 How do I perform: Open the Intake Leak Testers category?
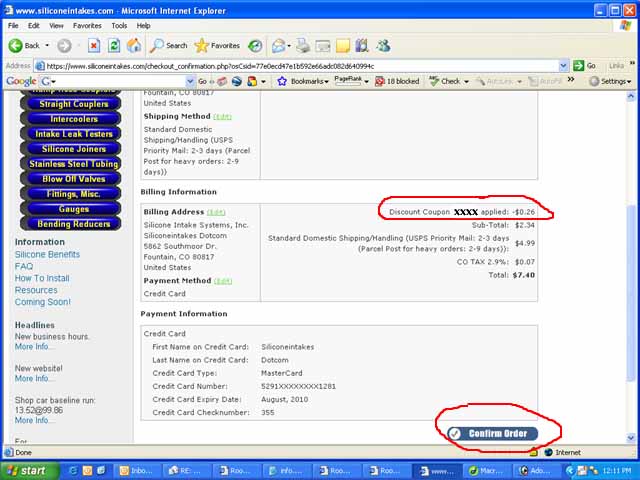tap(71, 134)
